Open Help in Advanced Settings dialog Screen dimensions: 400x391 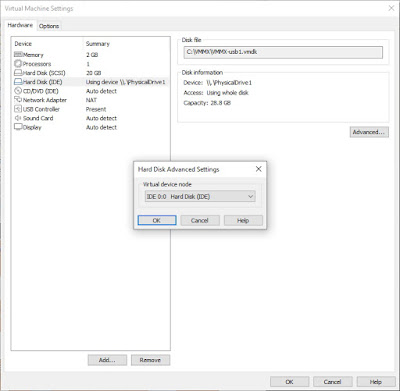click(243, 220)
